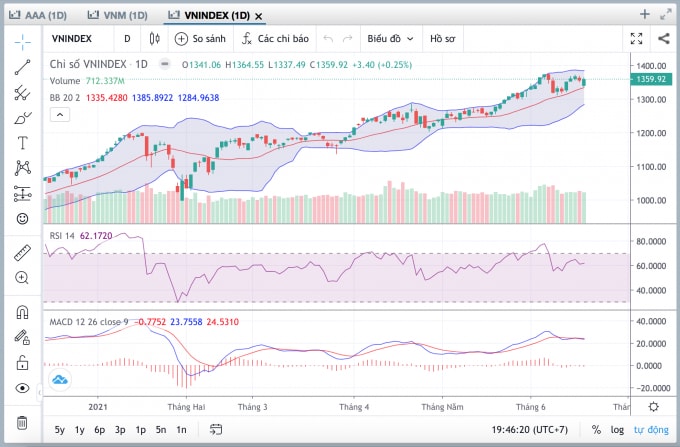Viewport: 680px width, 447px height.
Task: Select the pitchfork drawing tool
Action: coord(23,92)
